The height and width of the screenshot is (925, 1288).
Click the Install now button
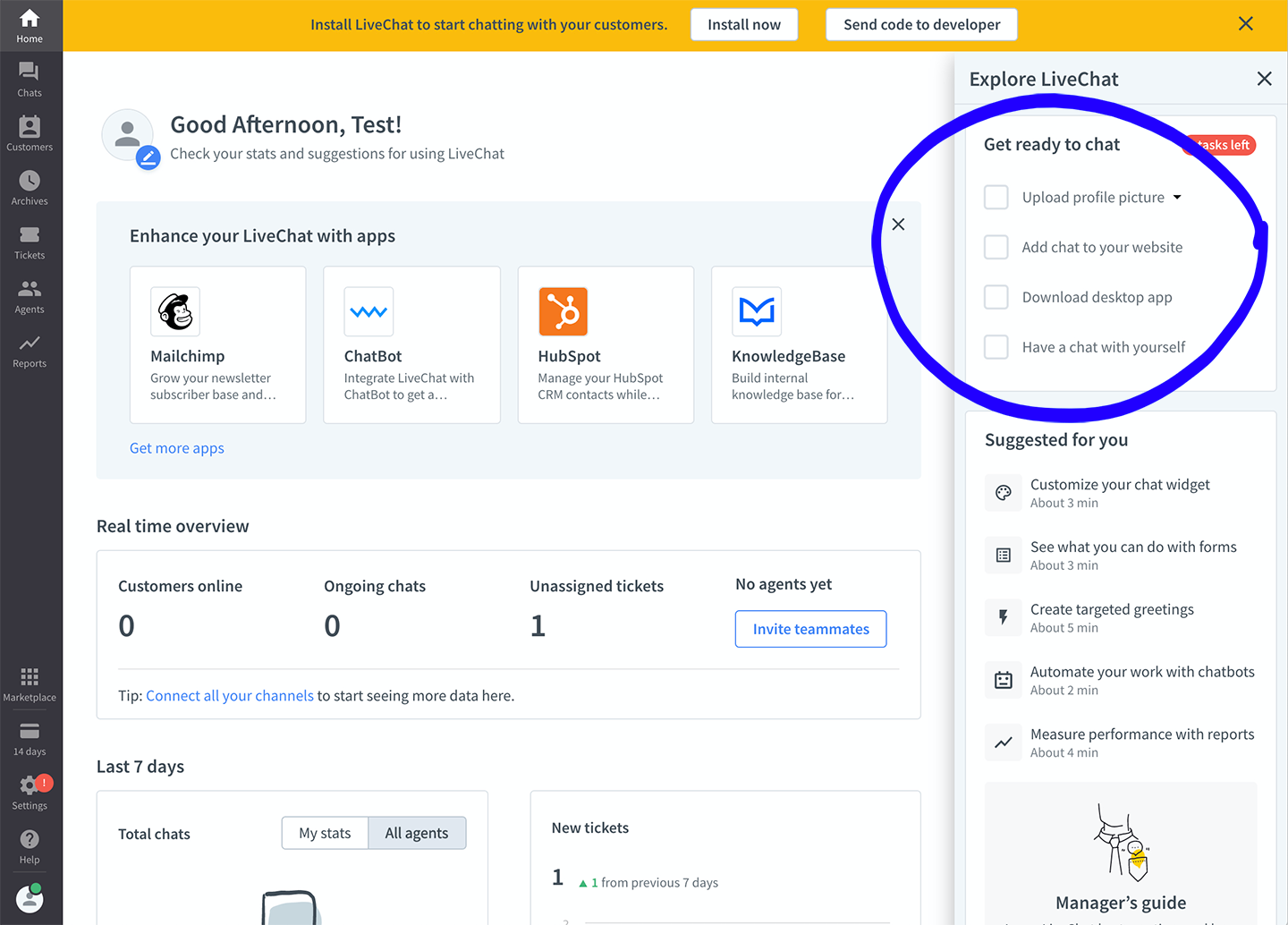744,25
